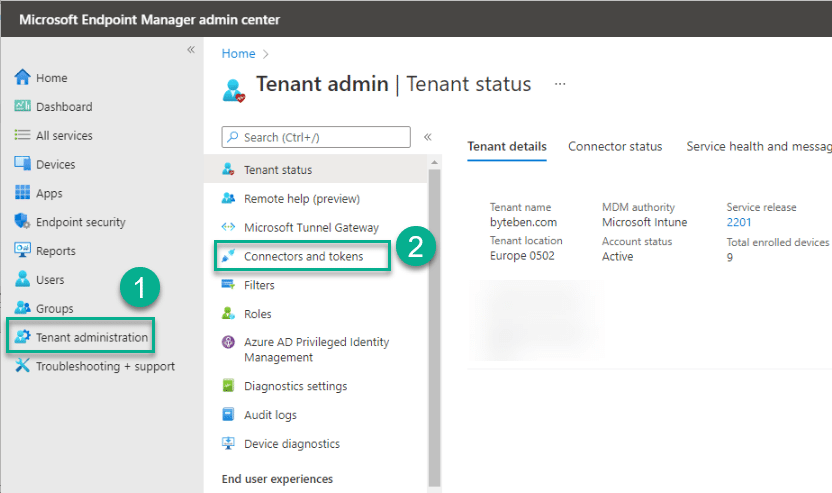The height and width of the screenshot is (493, 832).
Task: Collapse the left navigation sidebar
Action: 191,50
